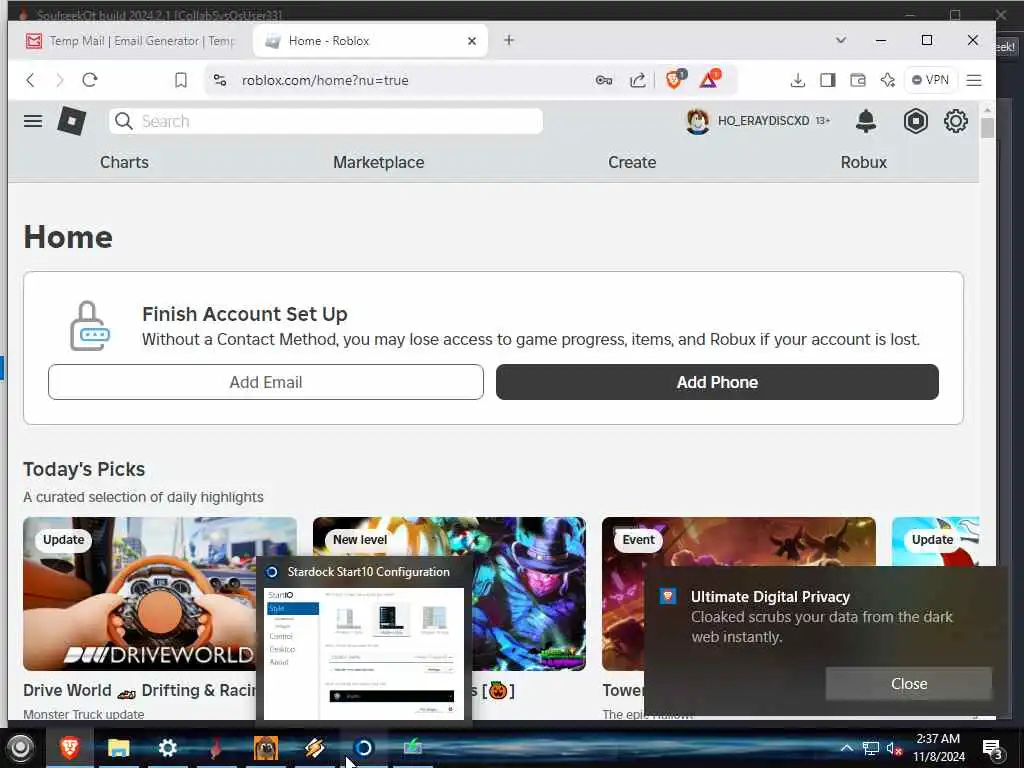Image resolution: width=1024 pixels, height=768 pixels.
Task: Reload the Roblox page
Action: [x=89, y=80]
